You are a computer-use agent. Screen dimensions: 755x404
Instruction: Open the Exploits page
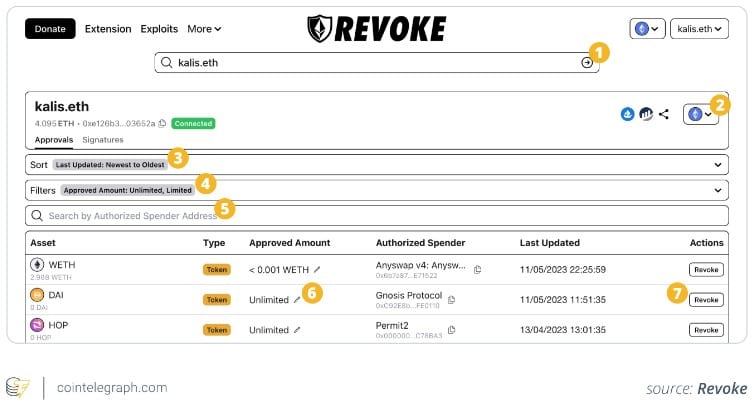[159, 29]
